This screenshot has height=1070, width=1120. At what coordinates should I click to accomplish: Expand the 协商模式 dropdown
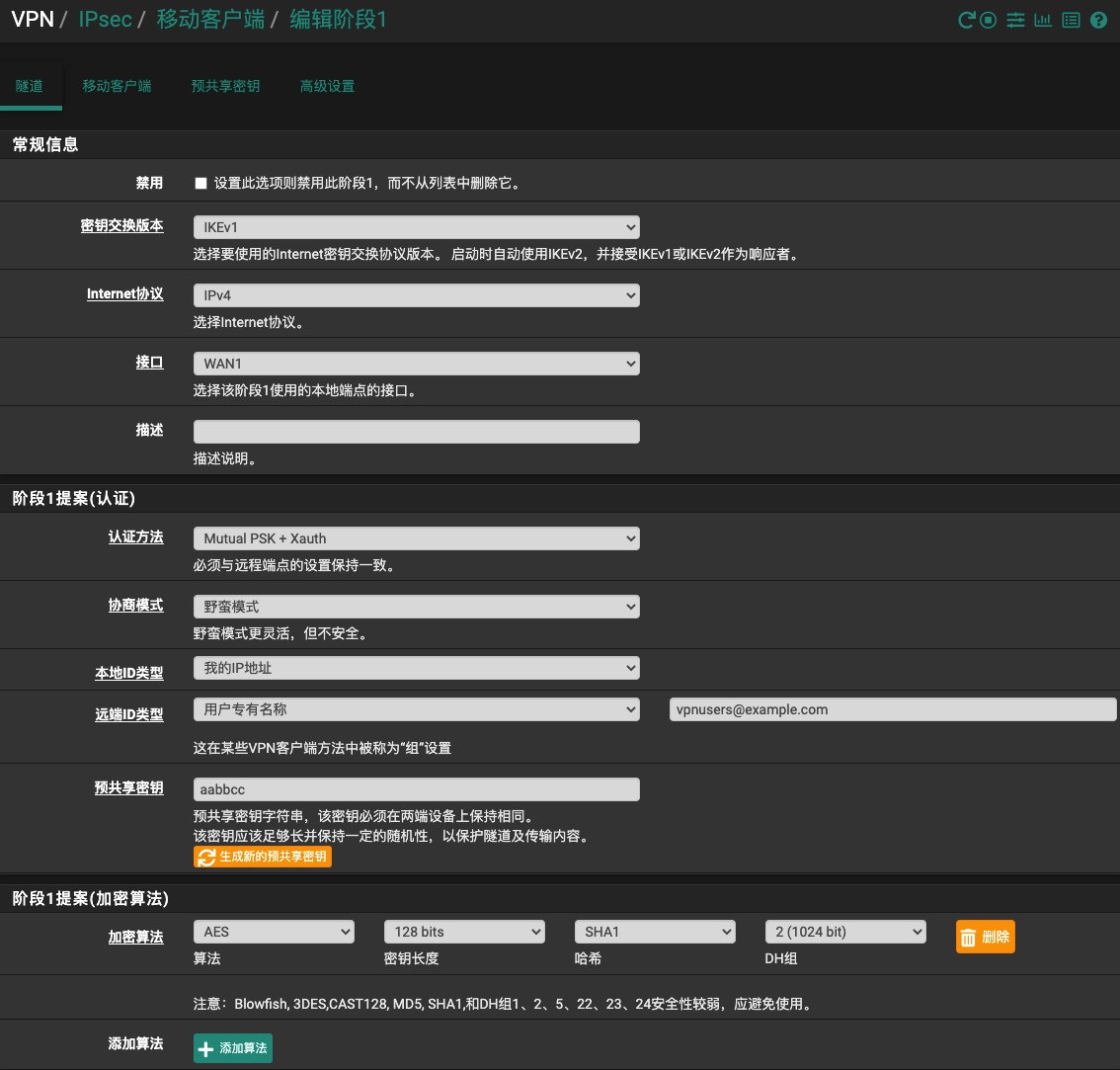(416, 607)
